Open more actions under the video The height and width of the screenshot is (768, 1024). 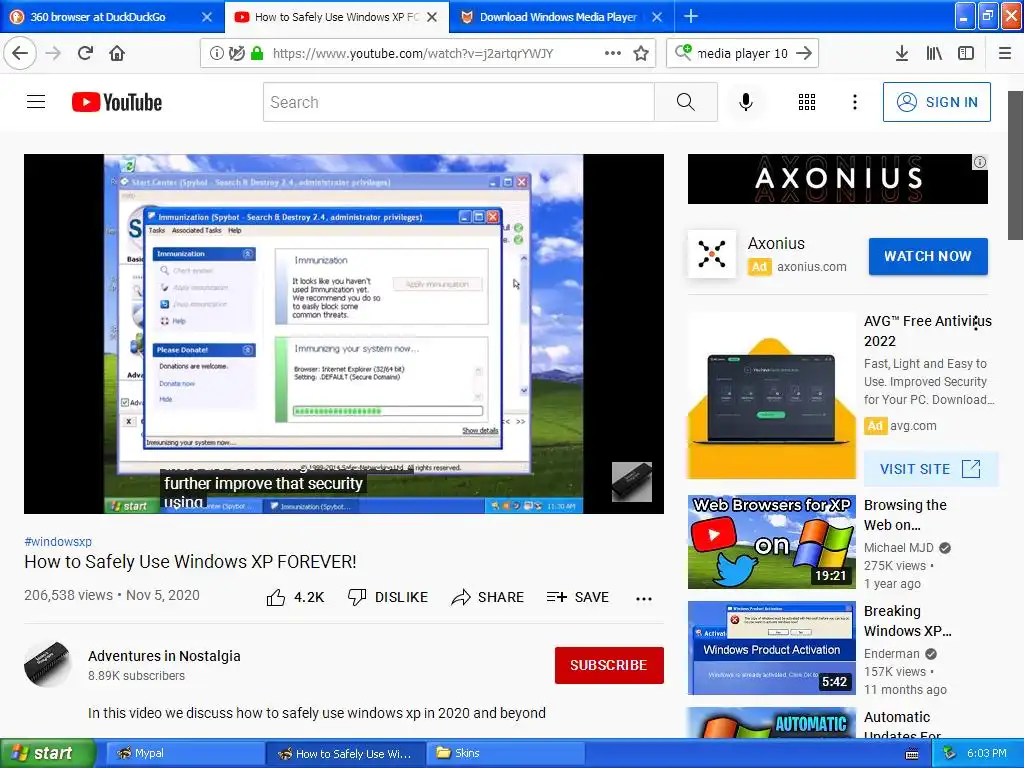click(x=644, y=598)
